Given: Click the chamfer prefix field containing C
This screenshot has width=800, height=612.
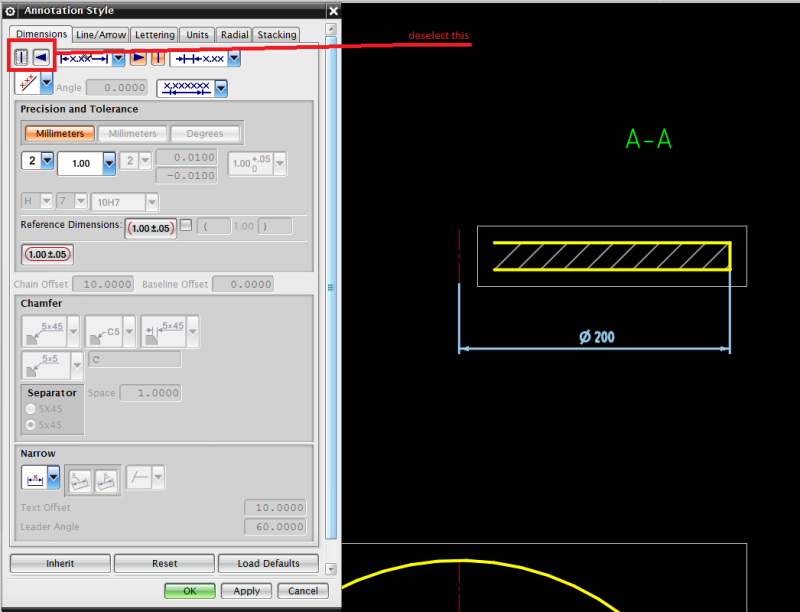Looking at the screenshot, I should [135, 360].
